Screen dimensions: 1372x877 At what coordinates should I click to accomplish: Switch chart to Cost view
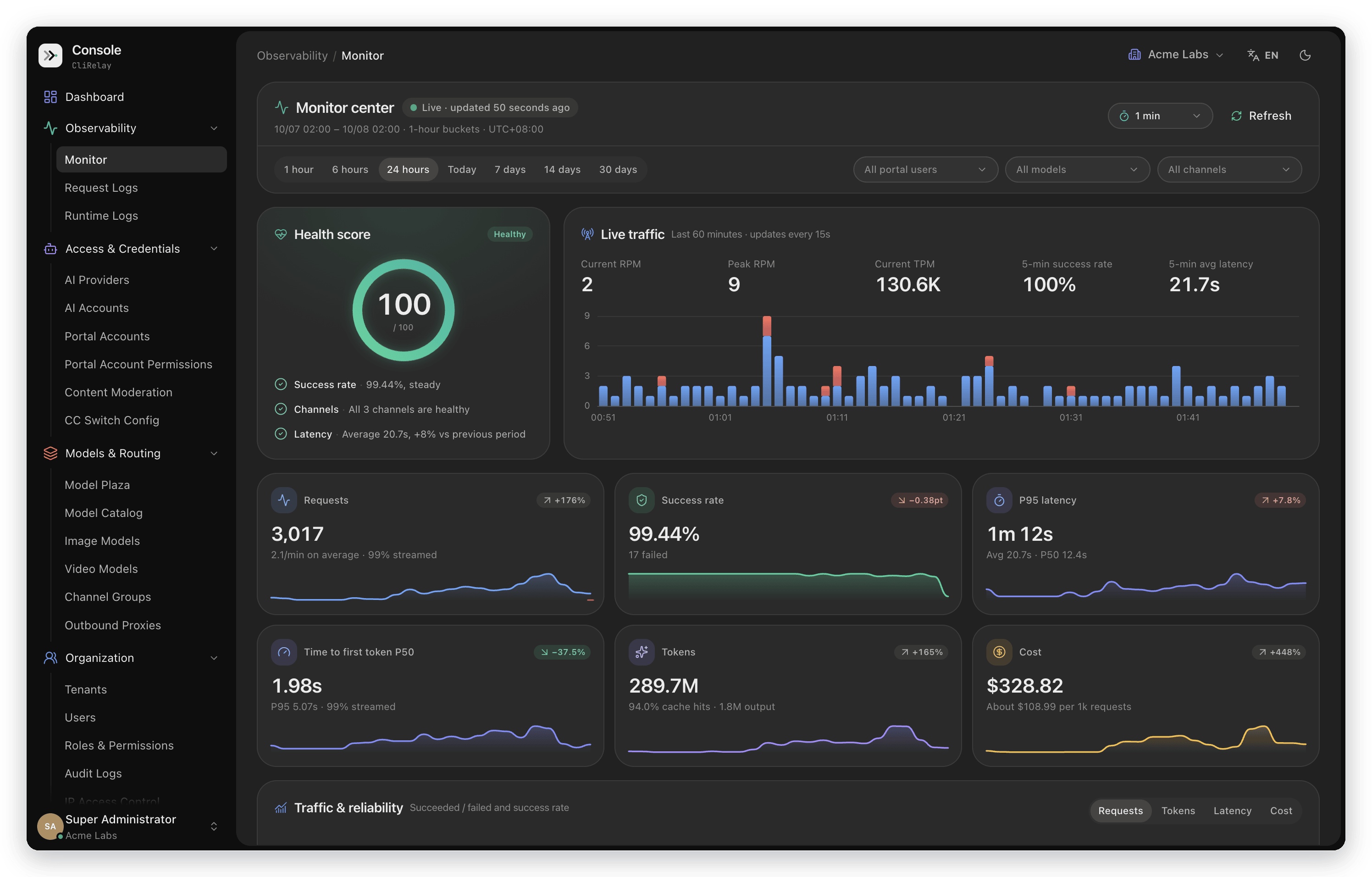(1280, 811)
